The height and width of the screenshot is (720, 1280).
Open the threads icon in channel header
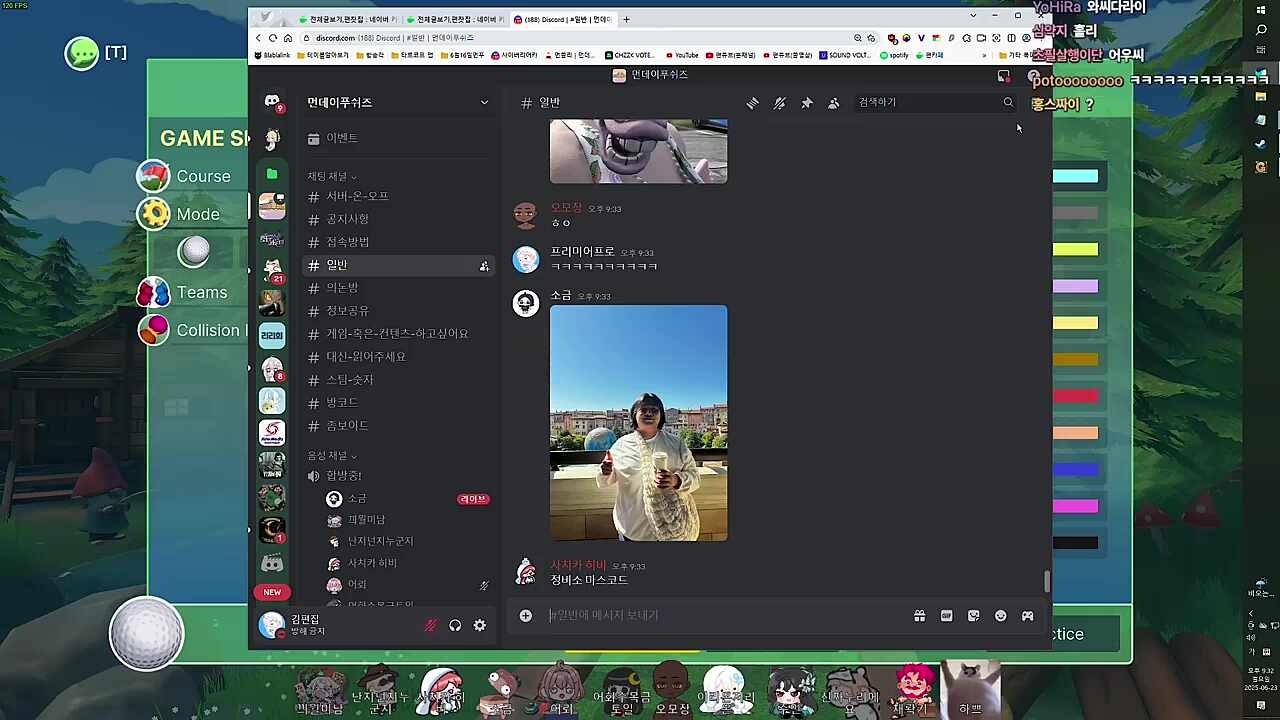tap(752, 103)
